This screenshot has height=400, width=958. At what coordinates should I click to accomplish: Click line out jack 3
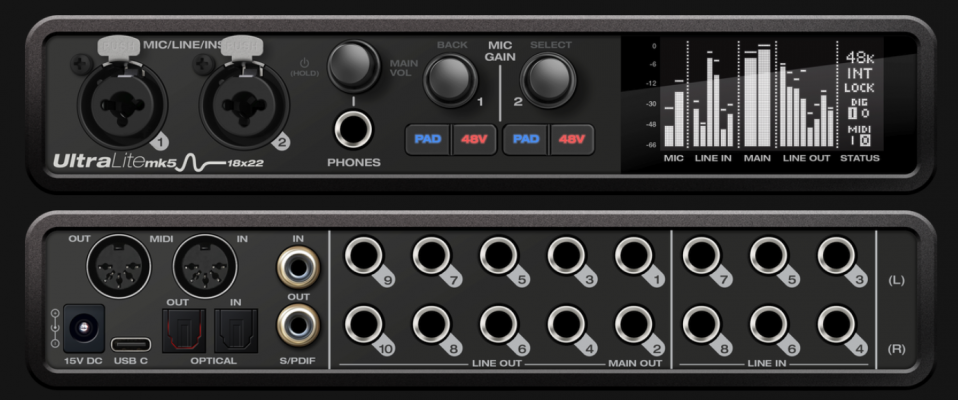pyautogui.click(x=566, y=255)
